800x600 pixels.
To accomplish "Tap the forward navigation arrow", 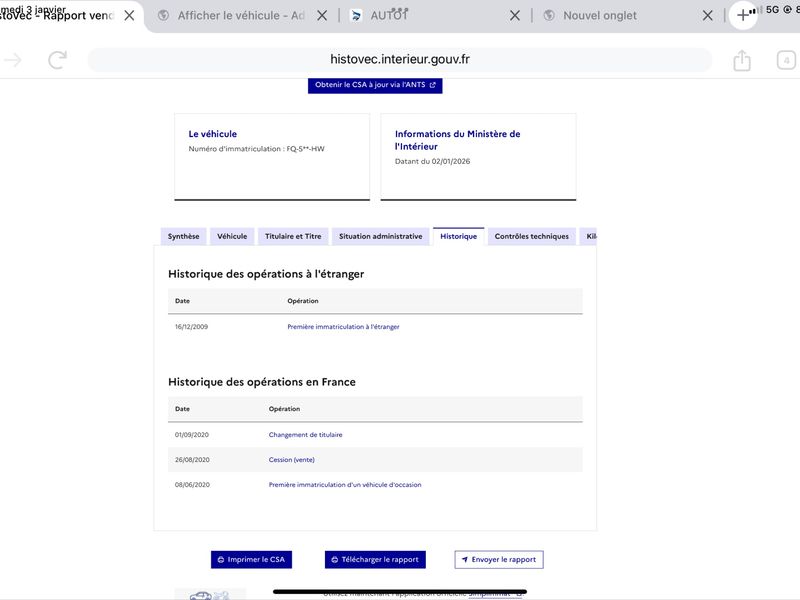I will (13, 60).
